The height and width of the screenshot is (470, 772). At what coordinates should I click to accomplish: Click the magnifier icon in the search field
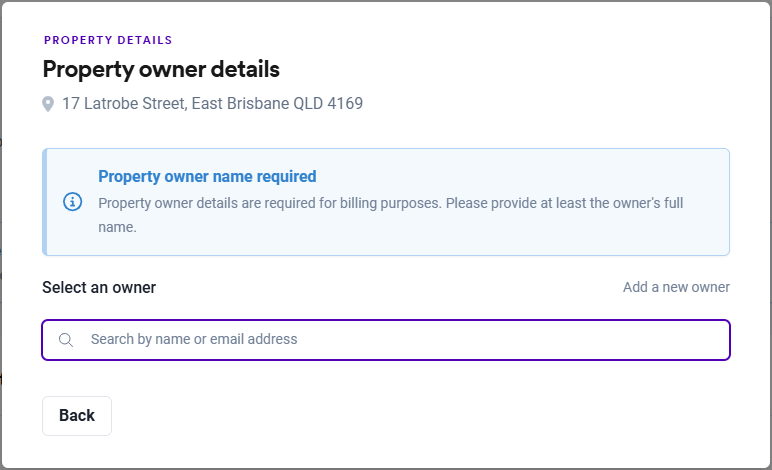coord(66,340)
